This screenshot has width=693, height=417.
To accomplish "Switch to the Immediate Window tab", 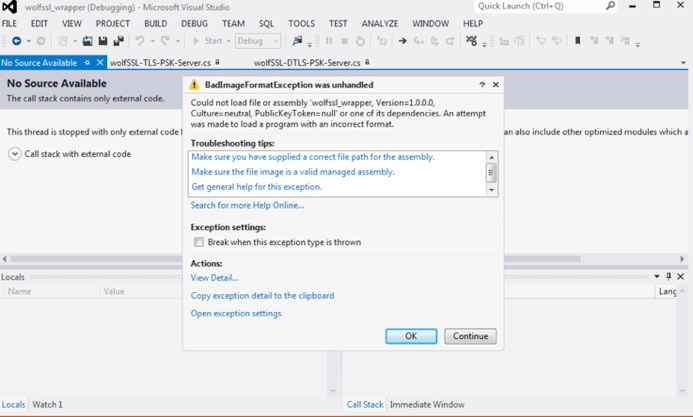I will [x=427, y=404].
